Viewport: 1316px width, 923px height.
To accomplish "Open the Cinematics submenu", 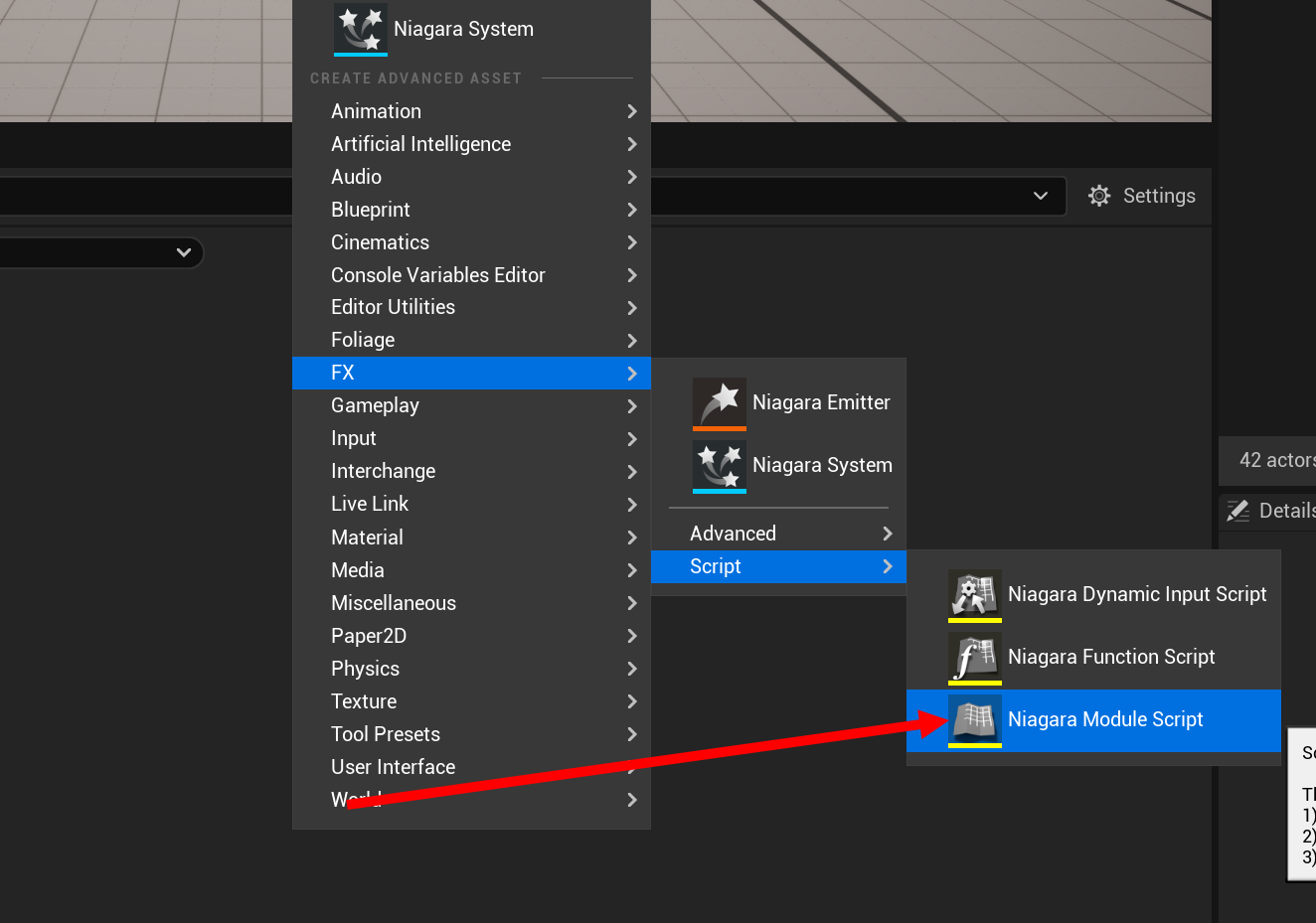I will click(472, 242).
